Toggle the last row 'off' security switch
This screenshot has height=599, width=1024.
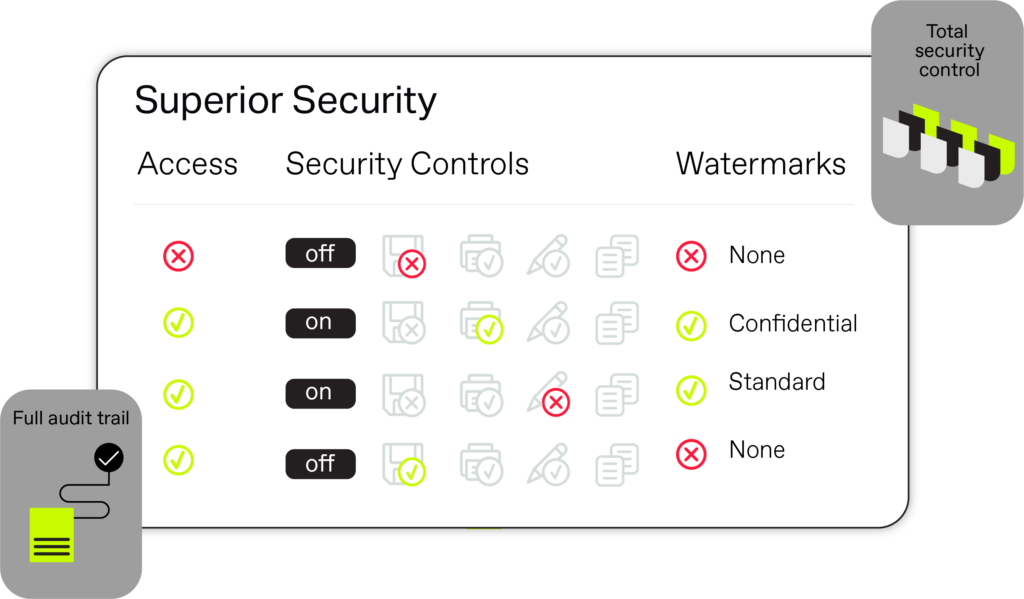321,464
